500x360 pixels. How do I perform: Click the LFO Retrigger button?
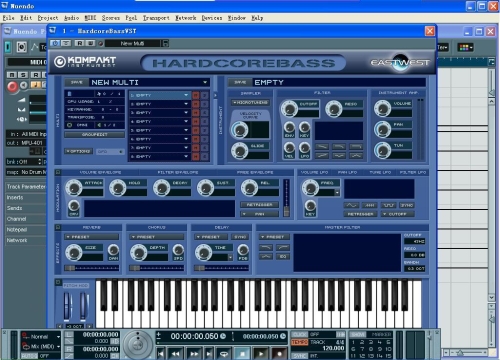point(360,214)
